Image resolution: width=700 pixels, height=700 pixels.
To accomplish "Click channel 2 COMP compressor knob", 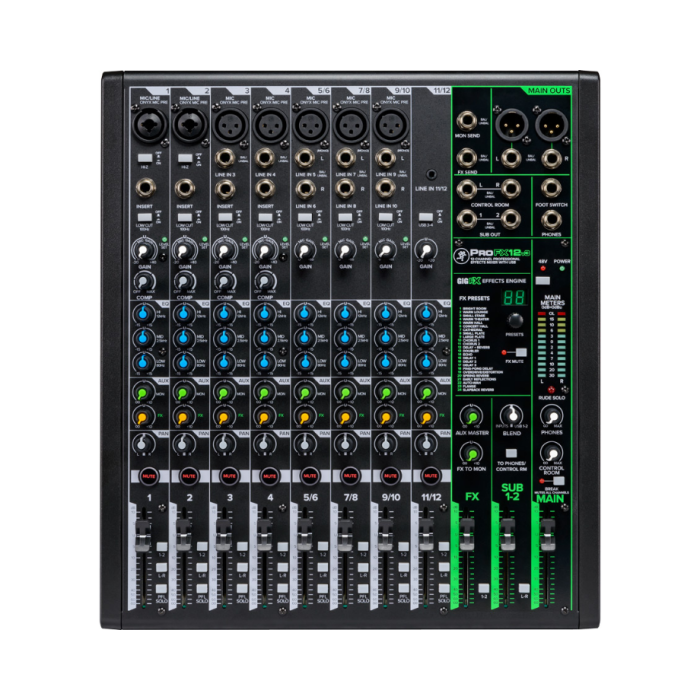I will (x=184, y=282).
